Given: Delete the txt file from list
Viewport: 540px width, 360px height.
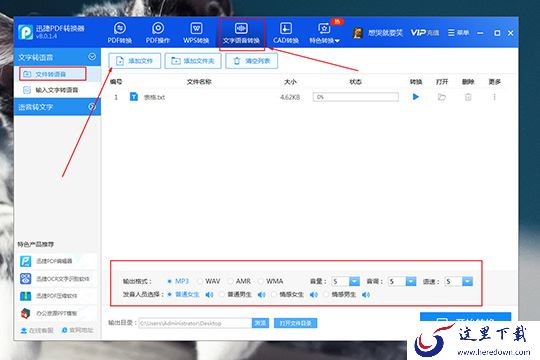Looking at the screenshot, I should 468,97.
